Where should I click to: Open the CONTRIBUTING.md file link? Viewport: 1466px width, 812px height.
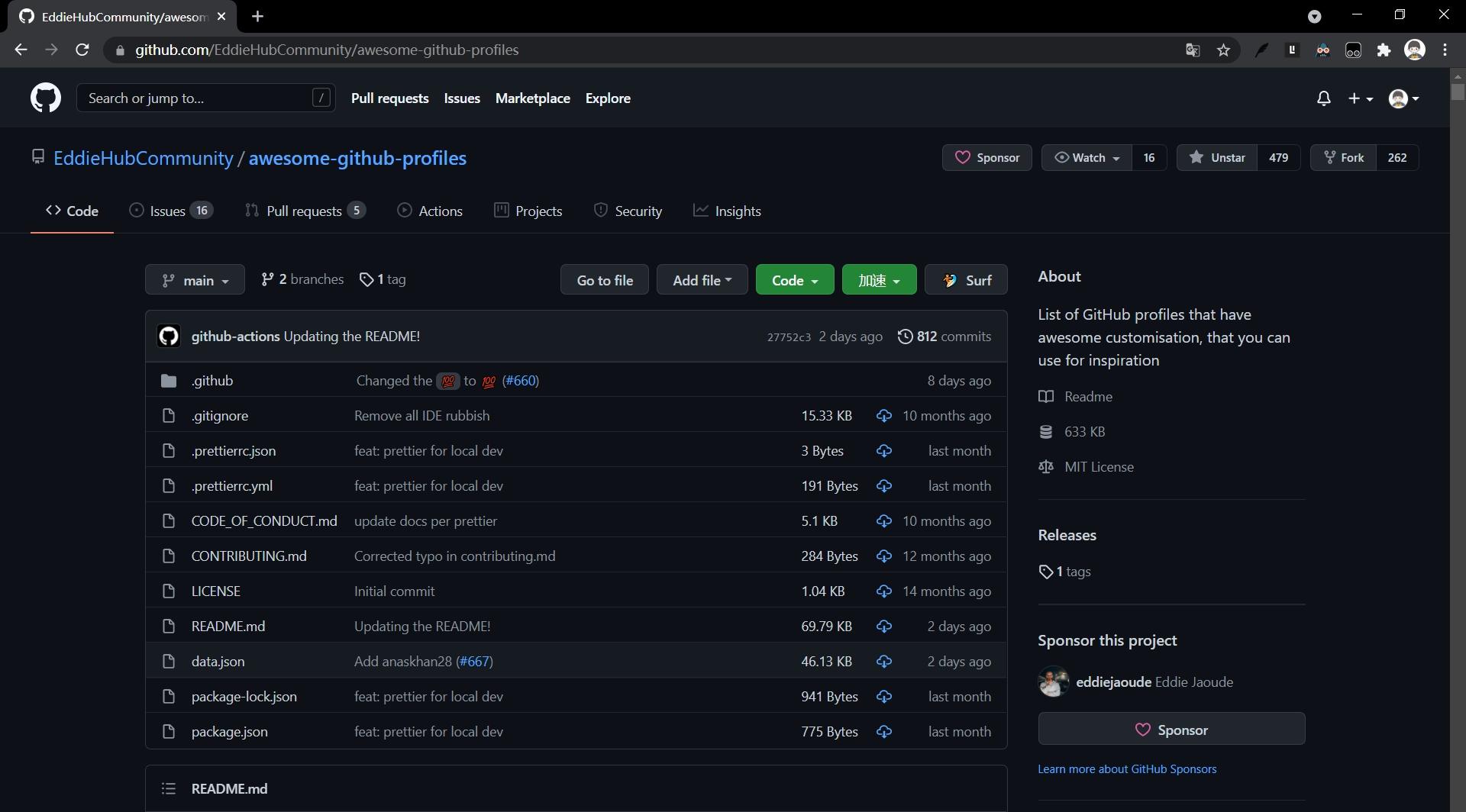[248, 556]
